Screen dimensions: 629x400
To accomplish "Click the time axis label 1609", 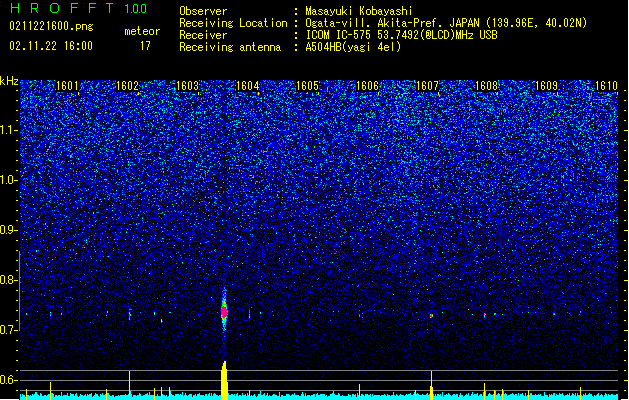I will pos(547,85).
